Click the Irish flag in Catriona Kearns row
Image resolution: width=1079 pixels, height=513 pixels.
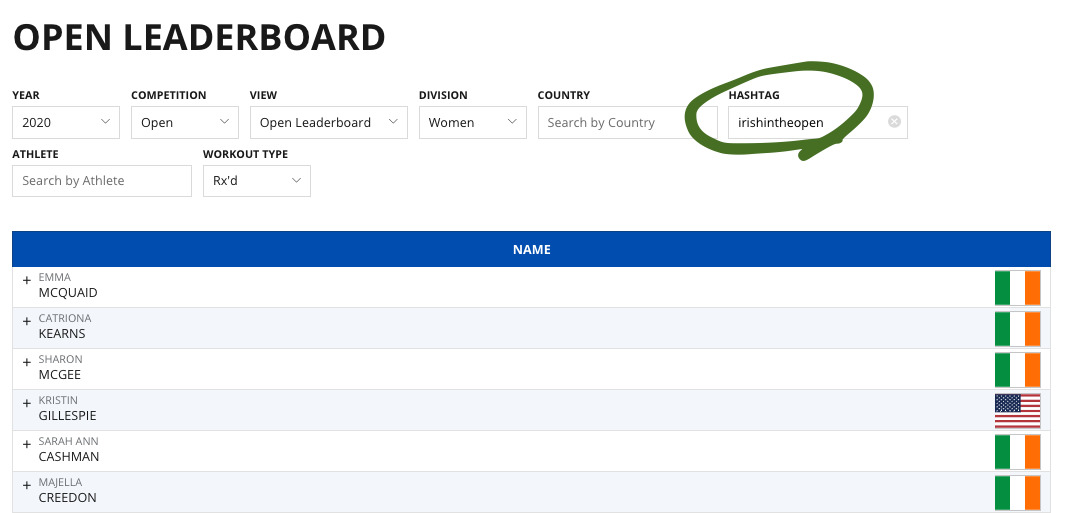(x=1017, y=329)
